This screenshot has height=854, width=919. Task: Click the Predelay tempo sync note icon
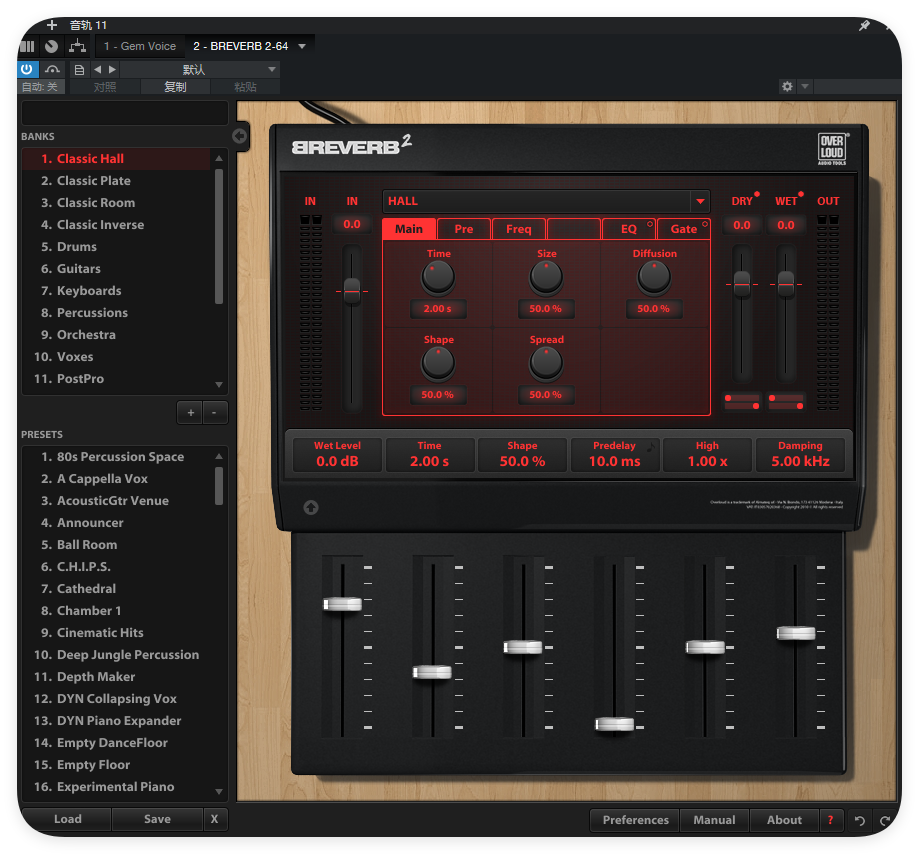(x=651, y=447)
